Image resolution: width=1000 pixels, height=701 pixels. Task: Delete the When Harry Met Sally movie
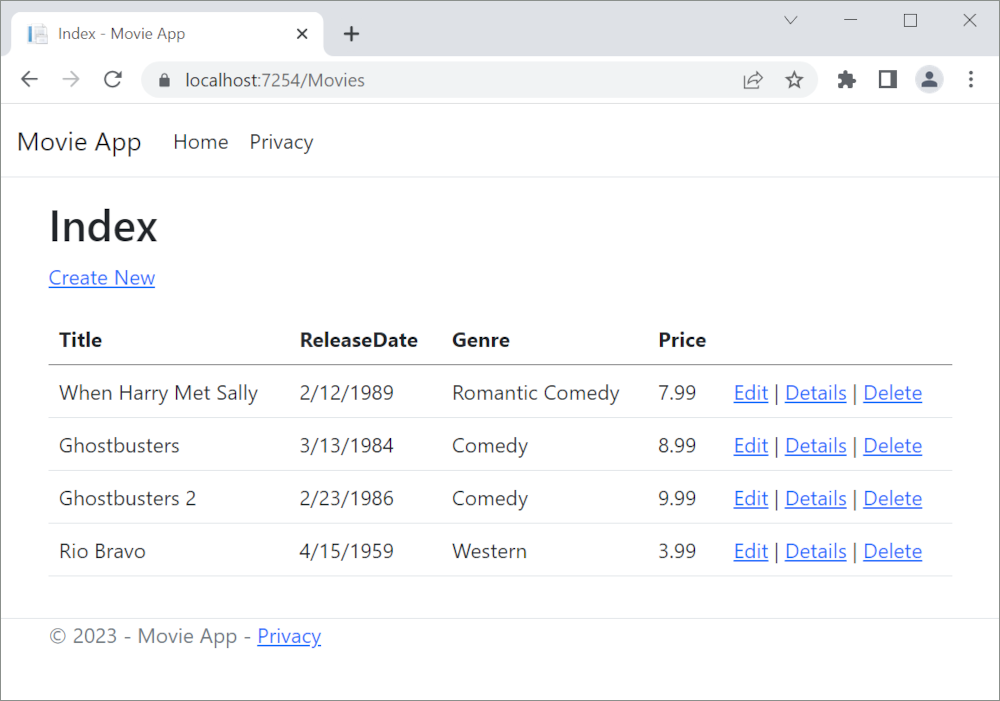[x=892, y=393]
